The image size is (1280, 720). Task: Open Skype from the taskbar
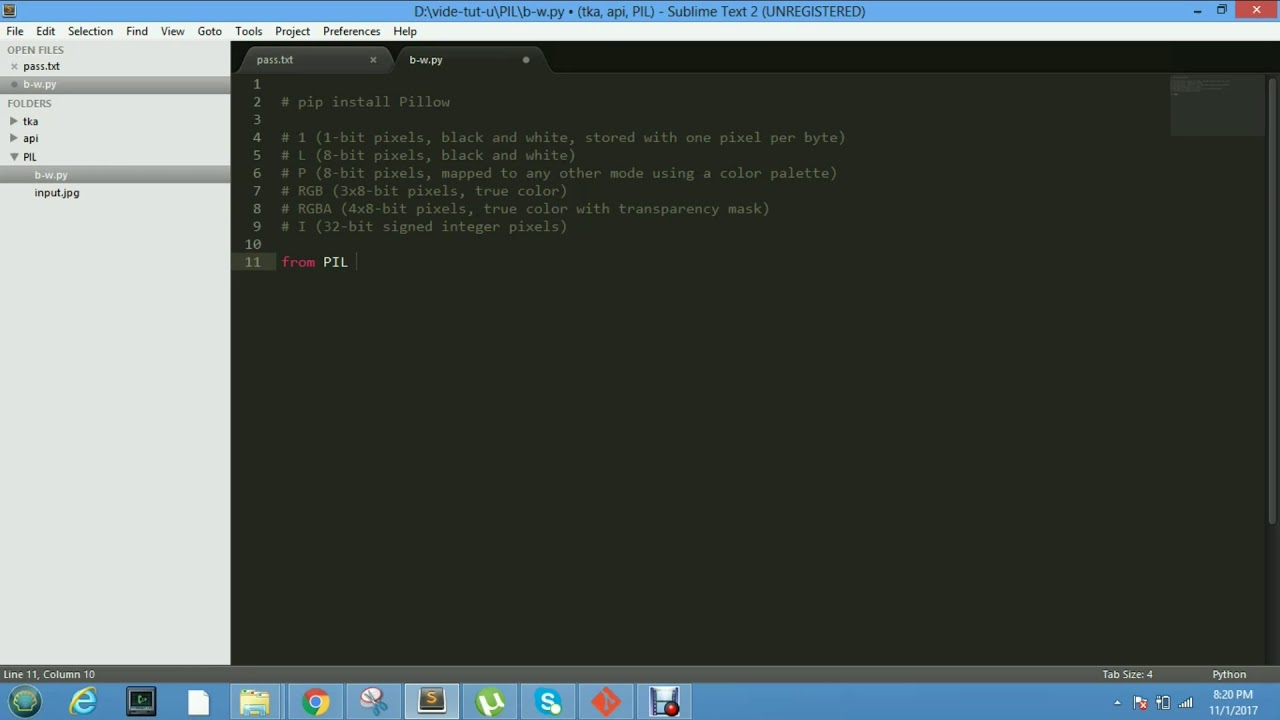(x=548, y=702)
